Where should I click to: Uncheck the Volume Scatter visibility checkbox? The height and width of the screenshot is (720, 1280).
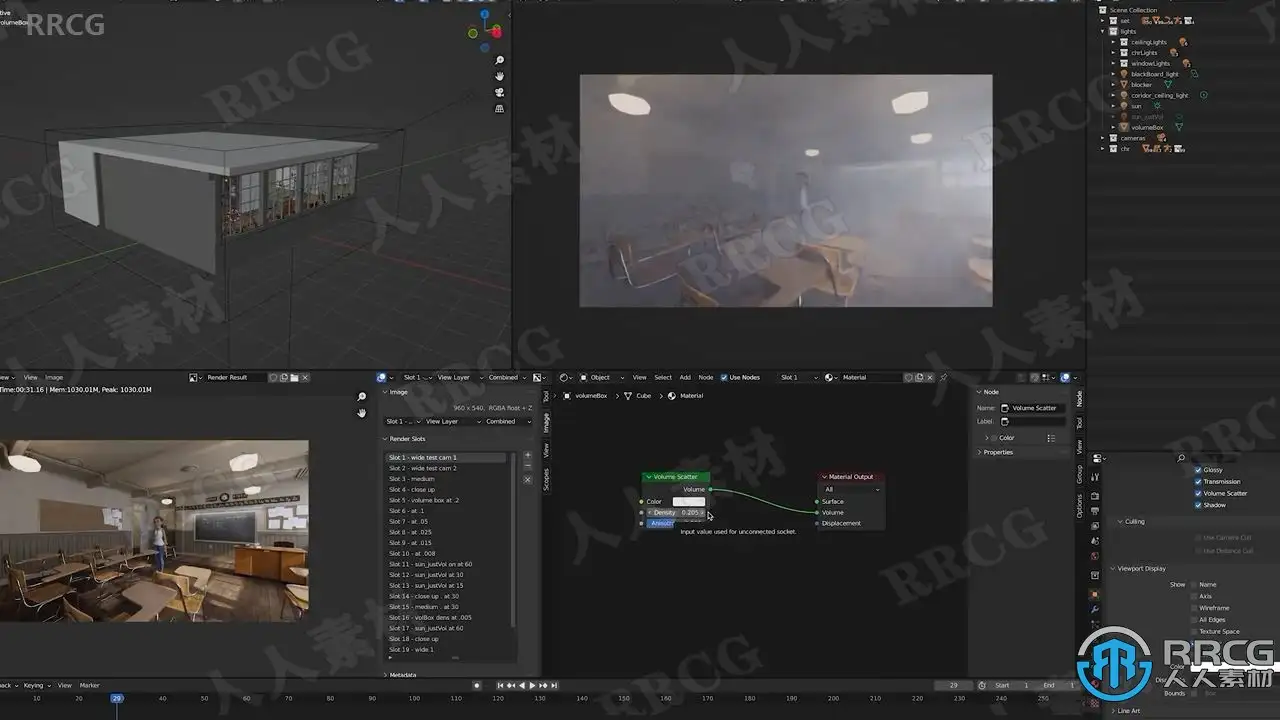coord(1199,493)
